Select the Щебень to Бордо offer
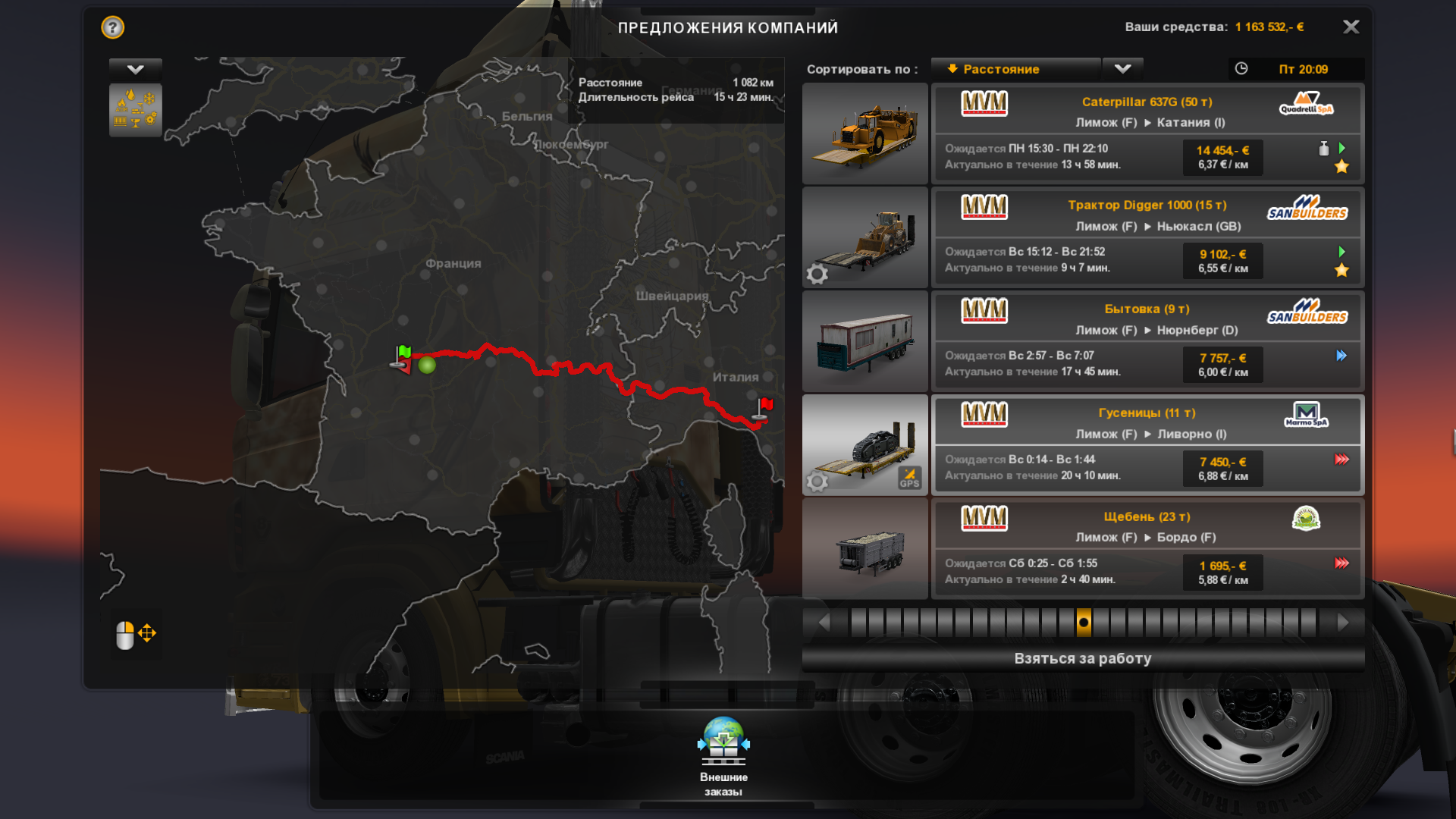1456x819 pixels. (x=1147, y=548)
